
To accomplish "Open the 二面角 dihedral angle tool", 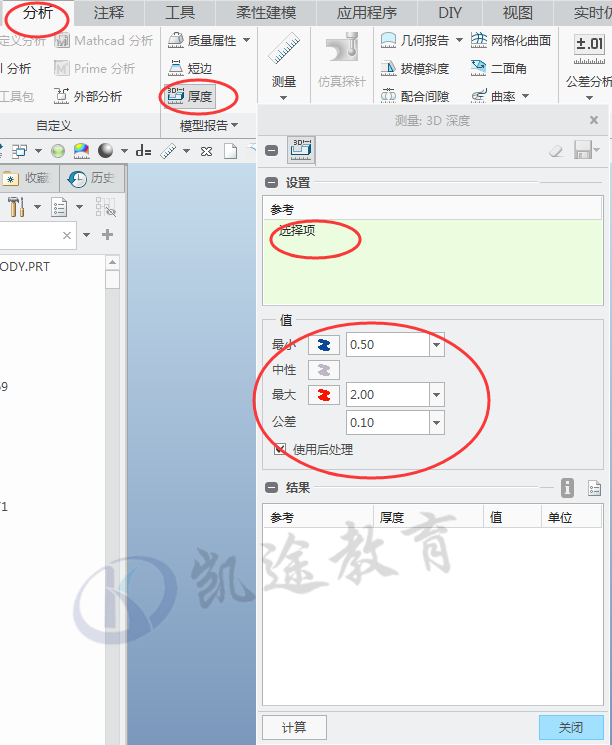I will click(498, 68).
